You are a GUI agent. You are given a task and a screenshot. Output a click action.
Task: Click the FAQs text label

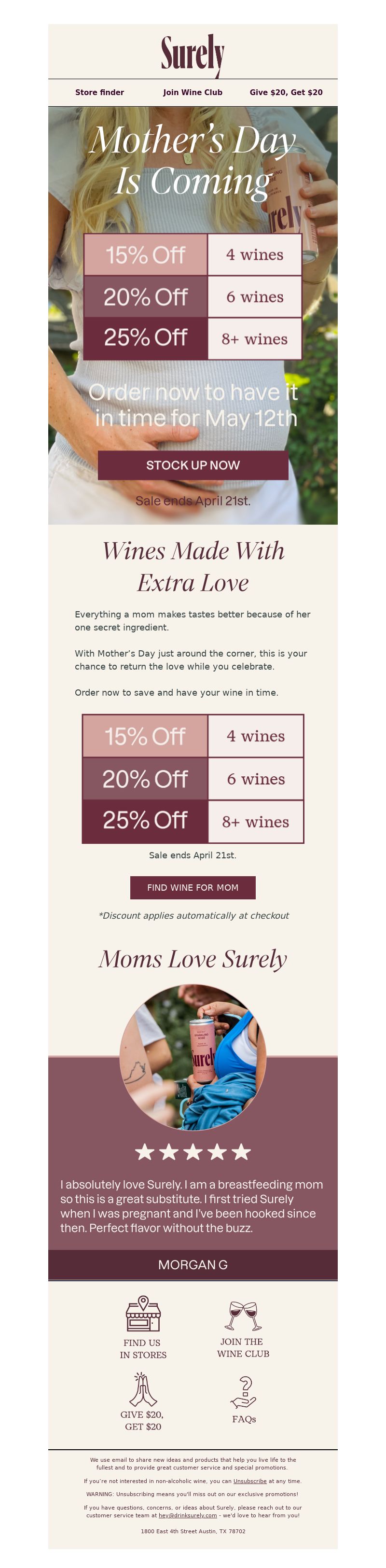tap(244, 1419)
